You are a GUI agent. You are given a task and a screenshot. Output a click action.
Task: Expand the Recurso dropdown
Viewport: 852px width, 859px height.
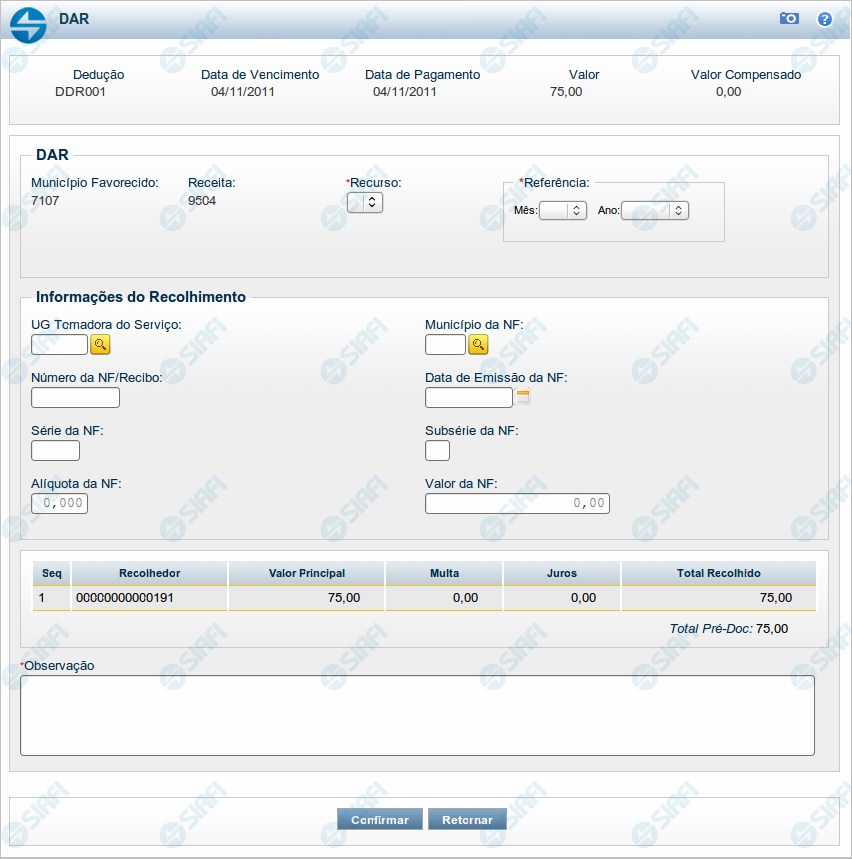tap(365, 202)
